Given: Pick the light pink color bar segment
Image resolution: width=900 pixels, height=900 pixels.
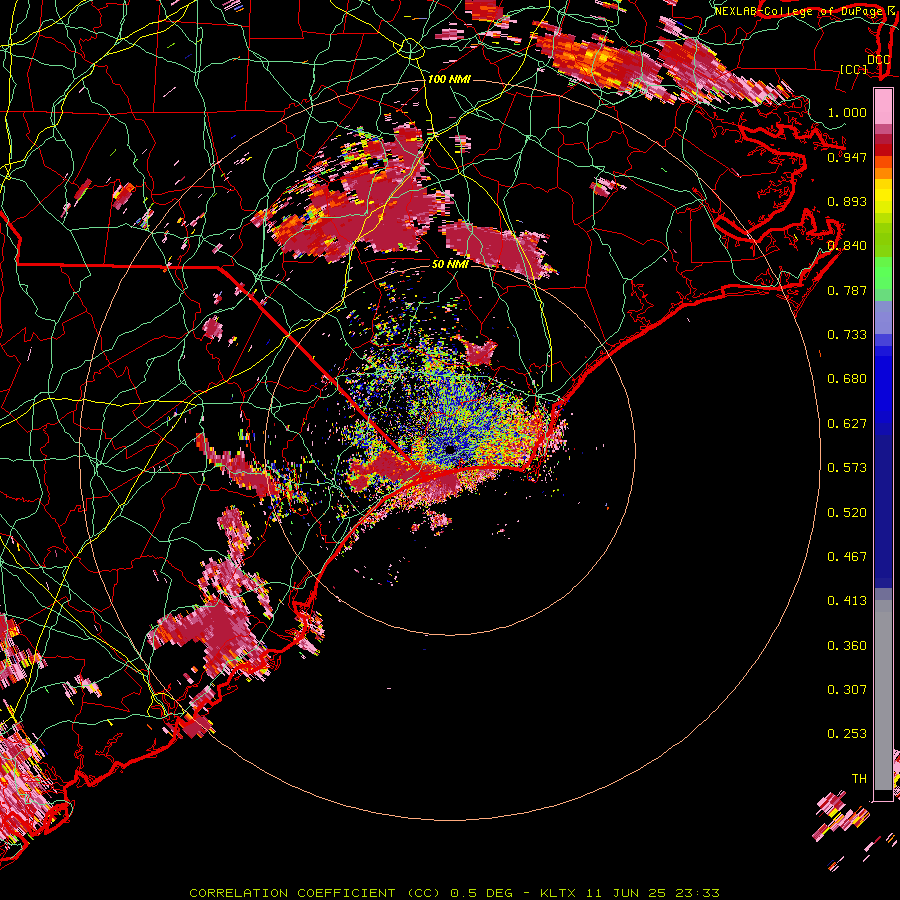Looking at the screenshot, I should [883, 106].
